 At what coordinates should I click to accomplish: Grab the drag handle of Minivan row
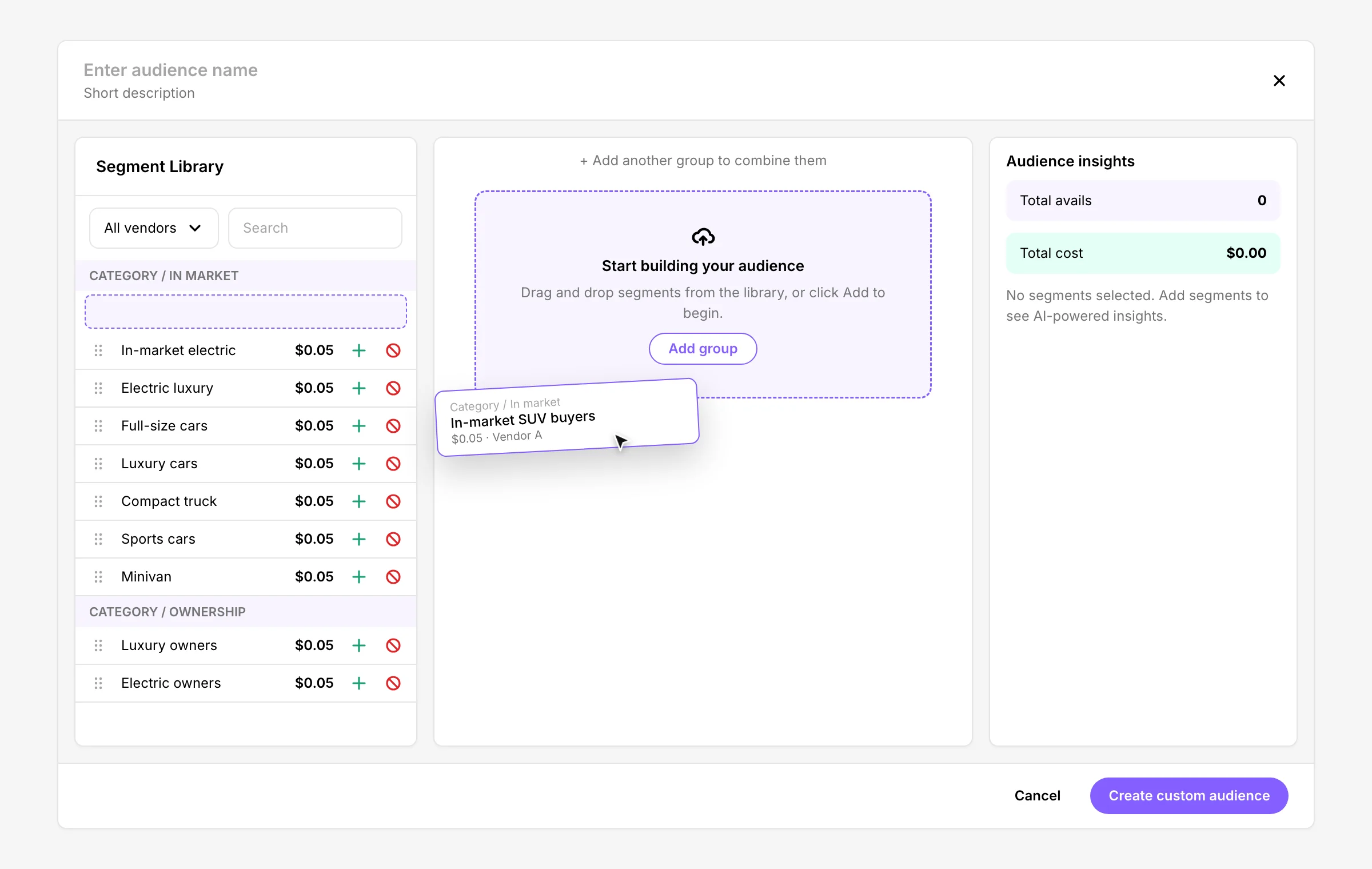98,577
